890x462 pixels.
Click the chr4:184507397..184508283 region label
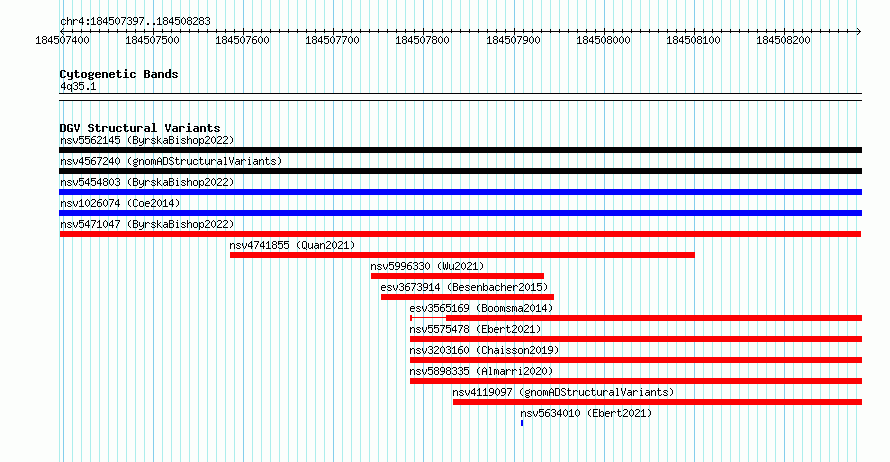pos(135,22)
